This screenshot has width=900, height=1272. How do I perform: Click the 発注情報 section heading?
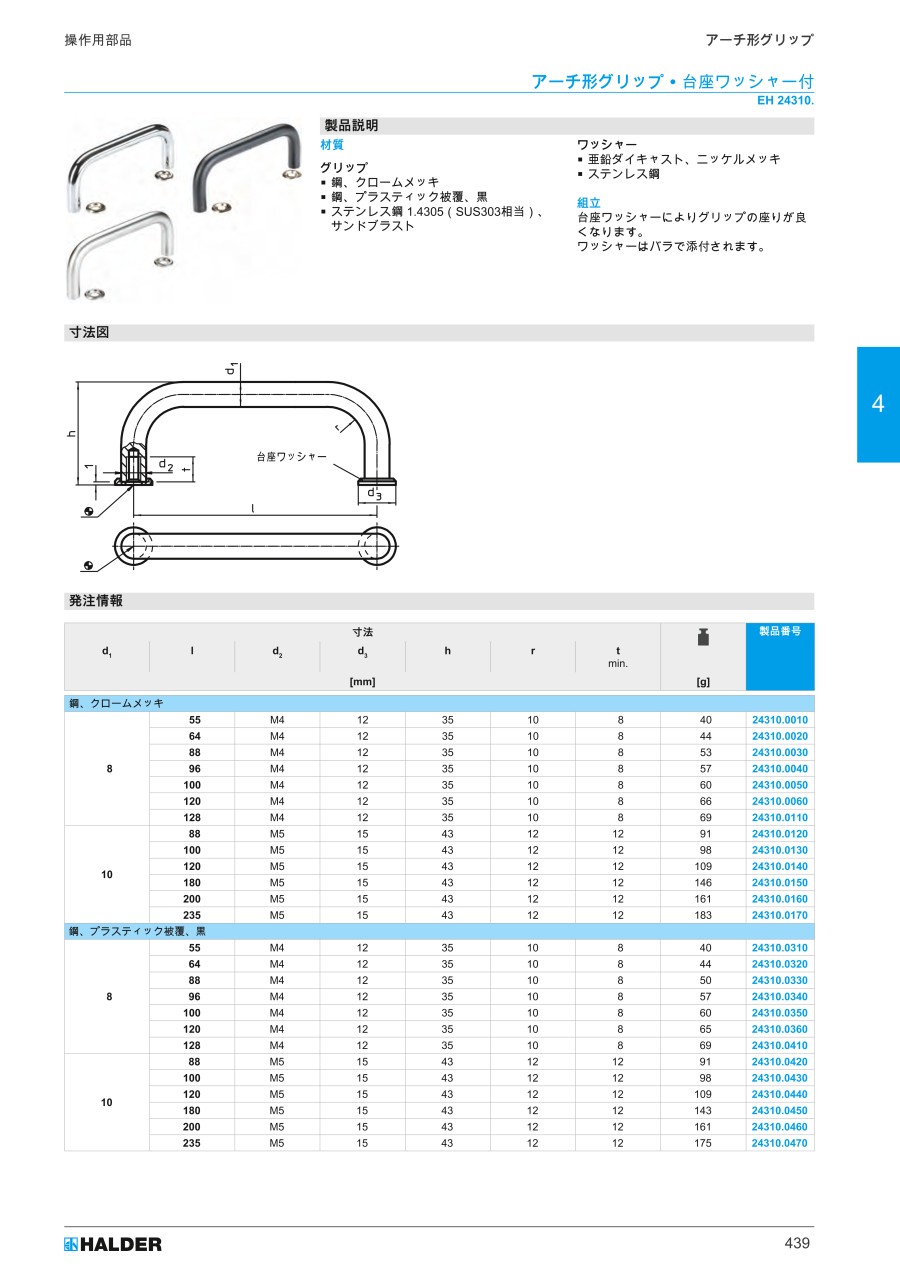(x=96, y=601)
